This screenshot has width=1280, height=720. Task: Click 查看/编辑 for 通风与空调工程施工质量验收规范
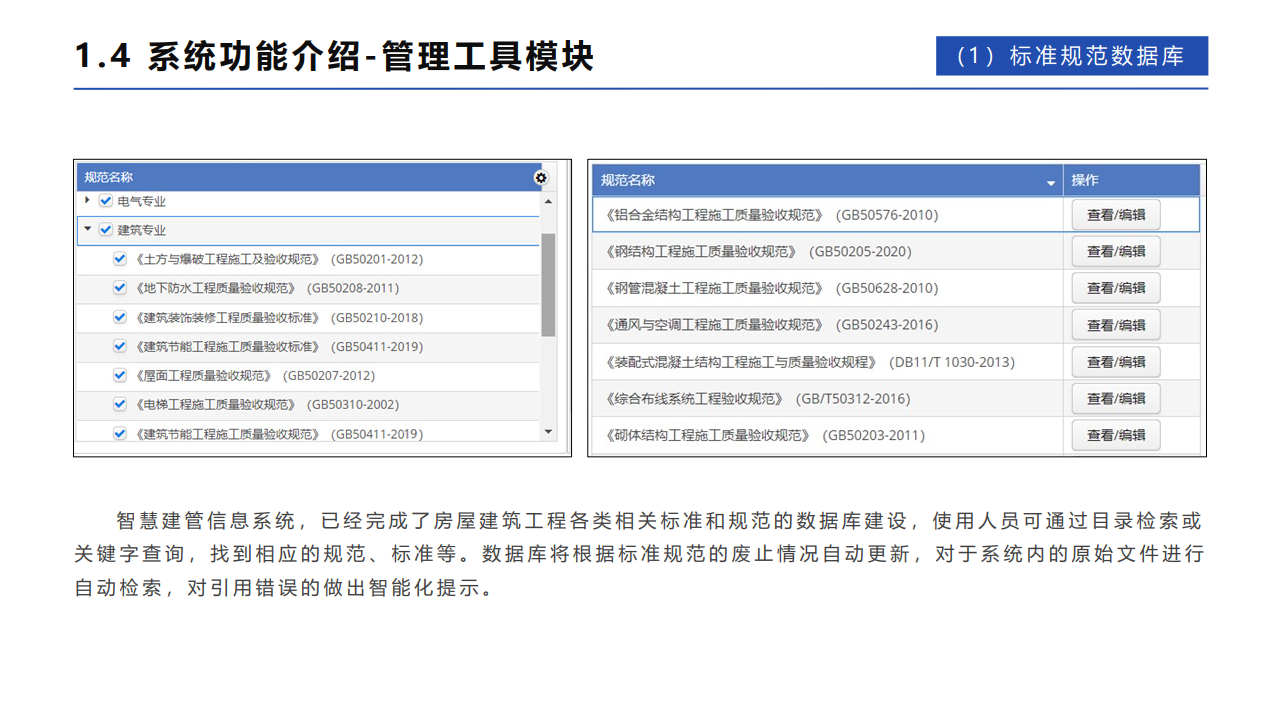pos(1116,325)
